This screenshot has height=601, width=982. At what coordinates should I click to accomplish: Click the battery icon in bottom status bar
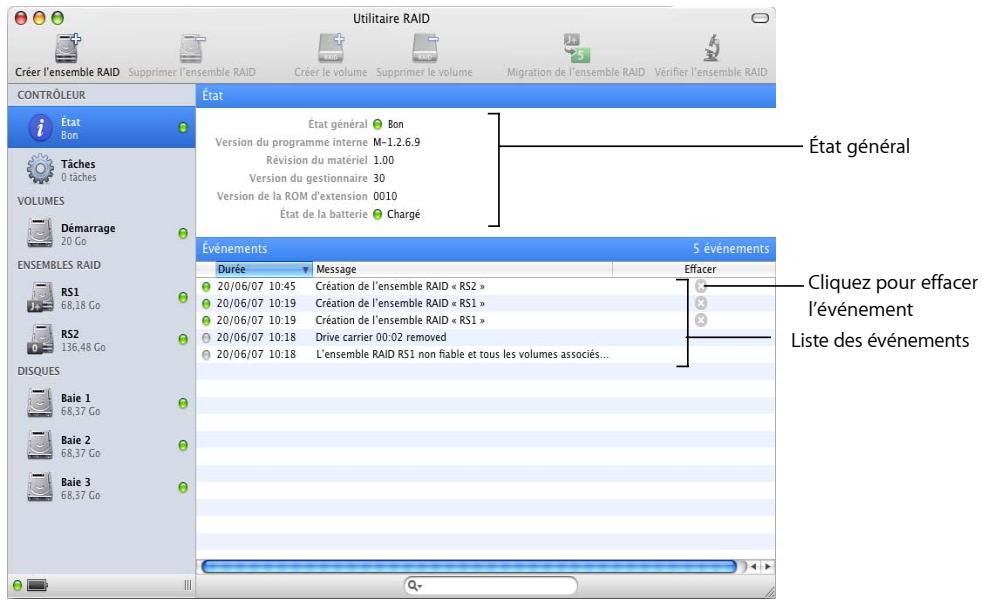coord(38,585)
